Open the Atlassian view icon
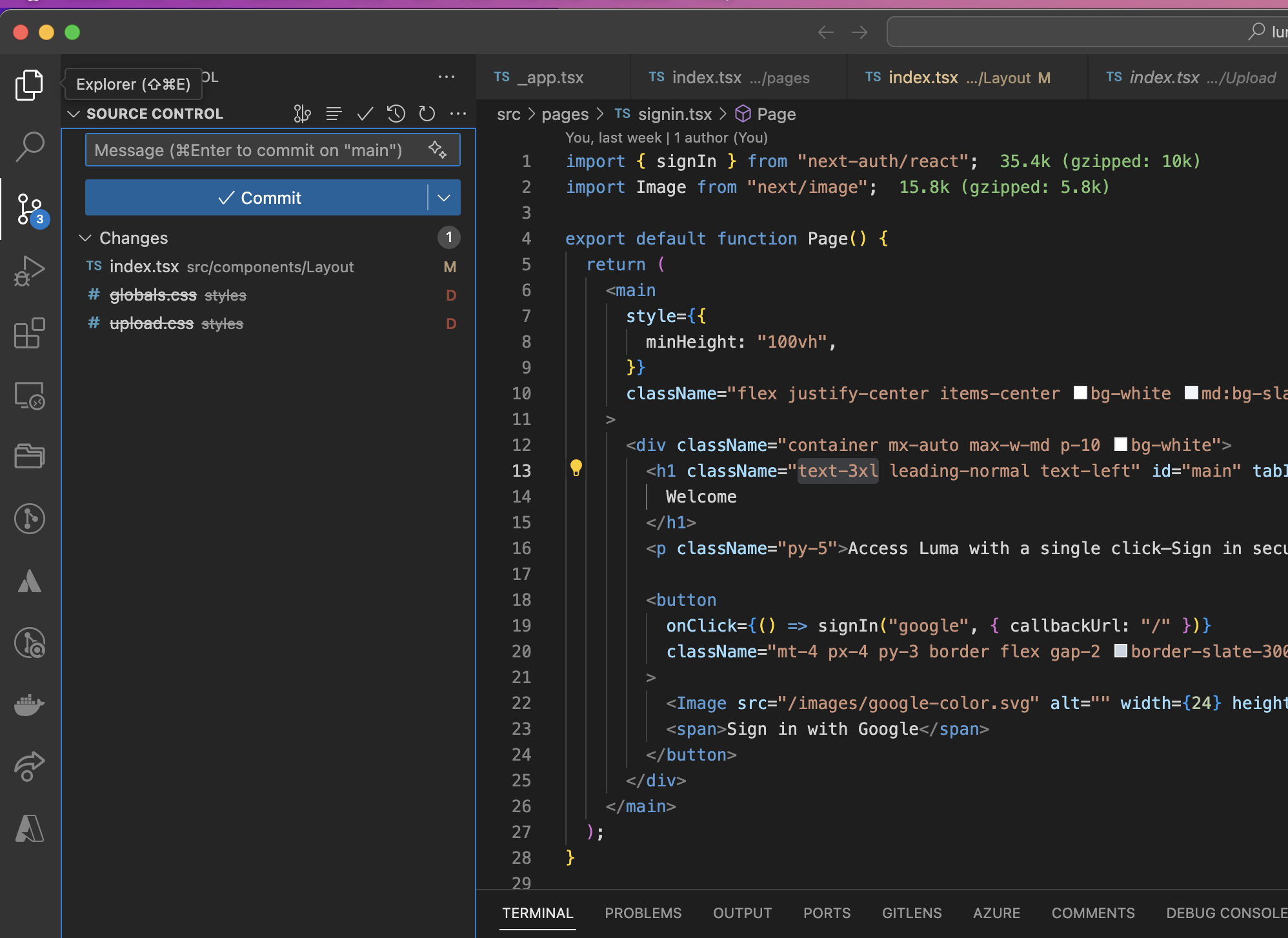The width and height of the screenshot is (1288, 938). [x=29, y=581]
